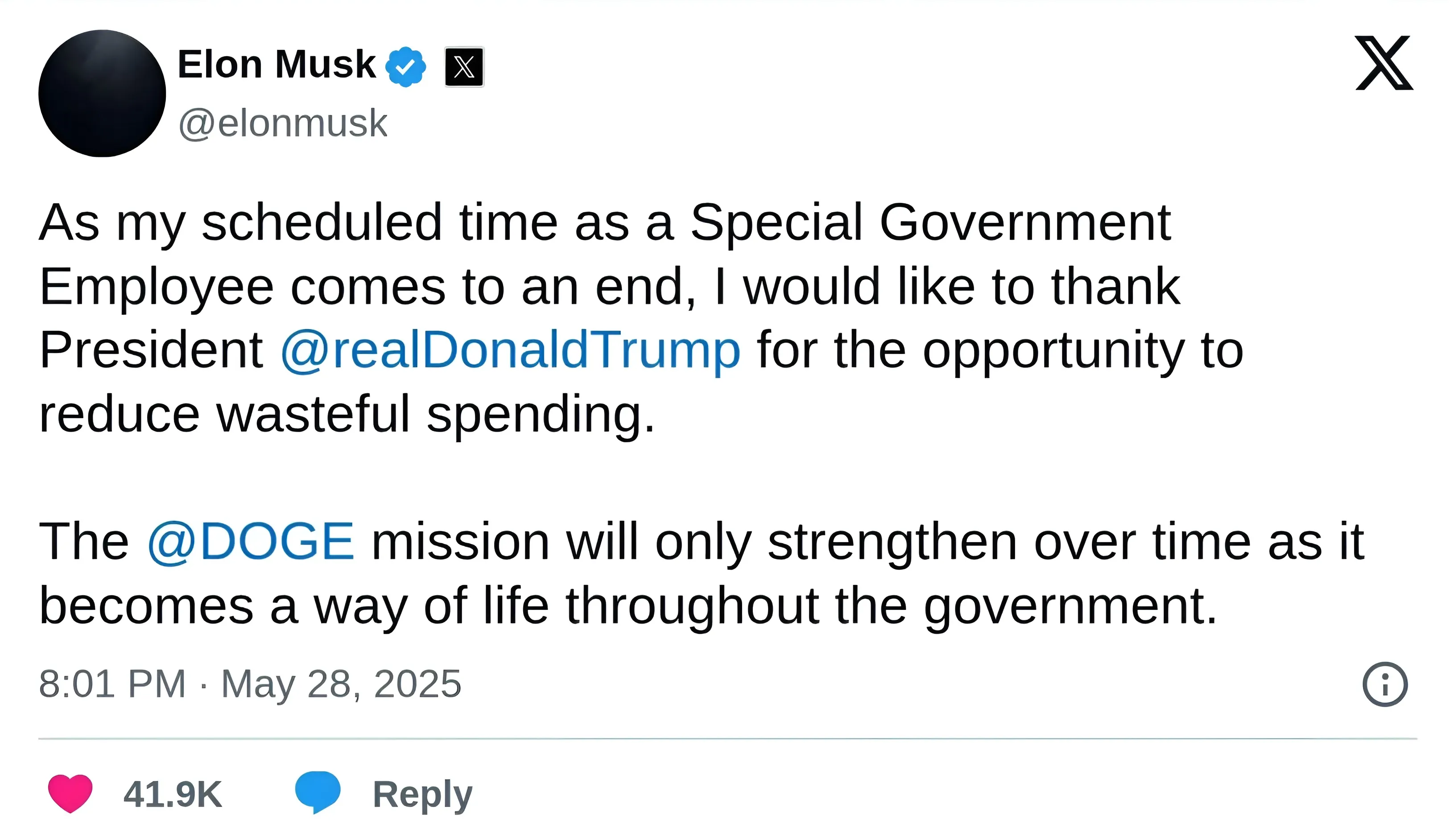Screen dimensions: 1454x840
Task: Open the @DOGE mention link
Action: tap(250, 541)
